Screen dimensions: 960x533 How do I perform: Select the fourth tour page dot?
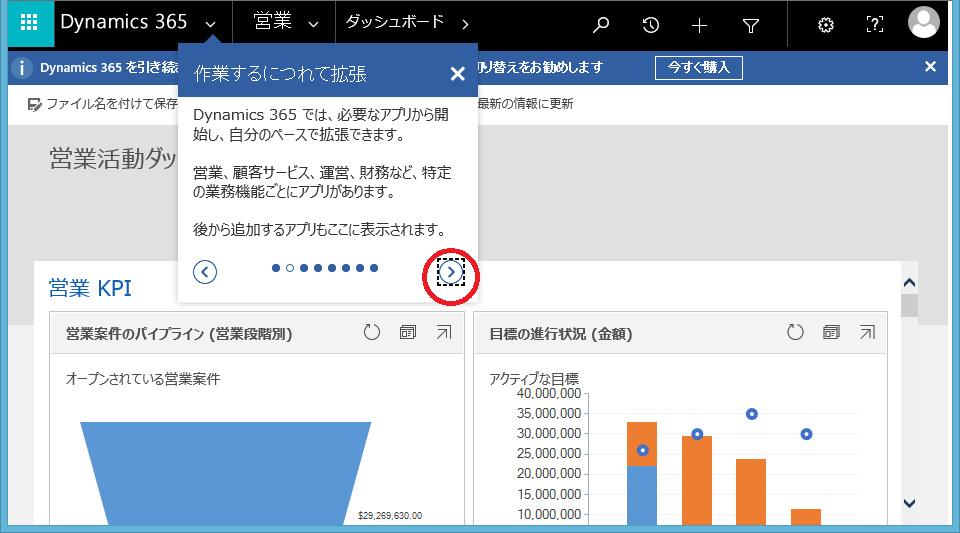click(318, 268)
